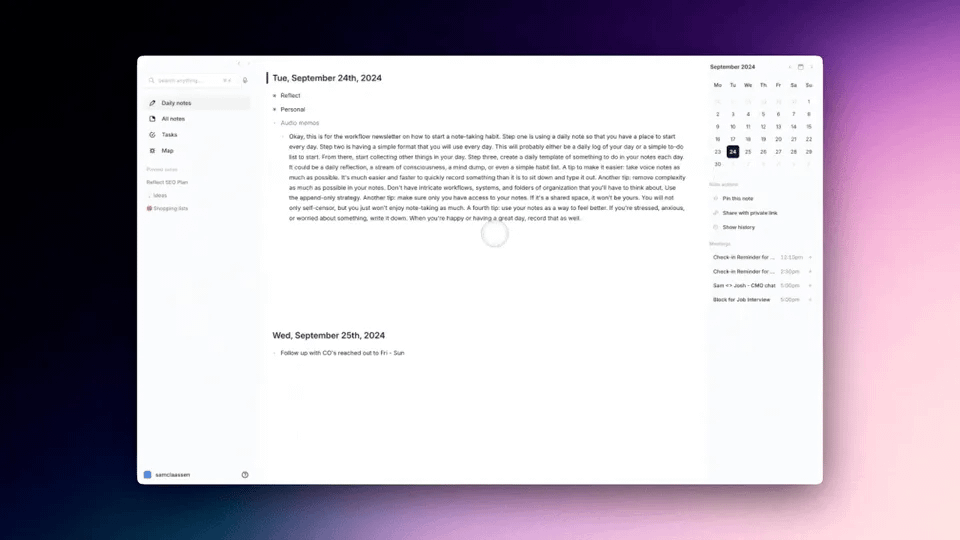Select September 10 in the calendar
The image size is (960, 540).
click(733, 127)
